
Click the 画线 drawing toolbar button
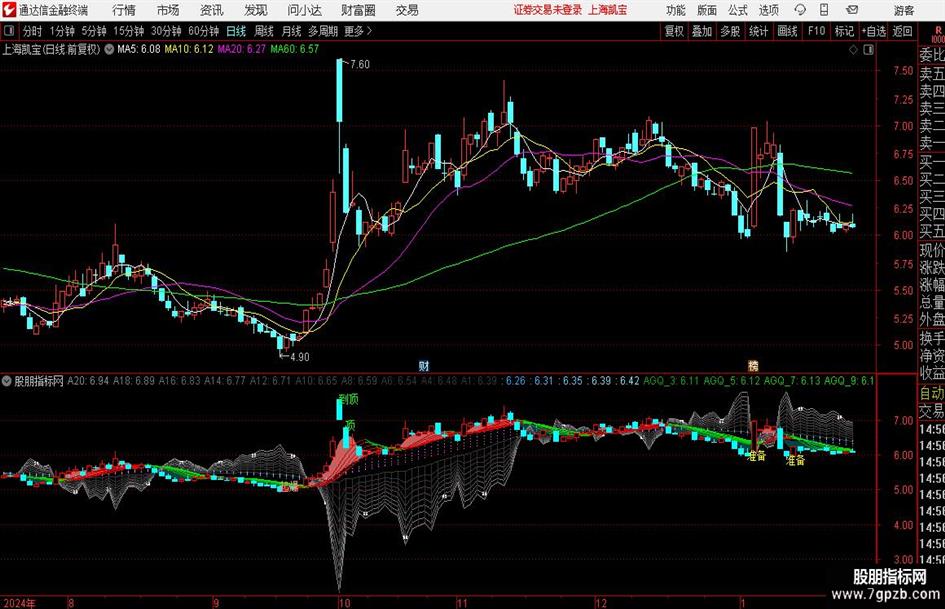787,31
